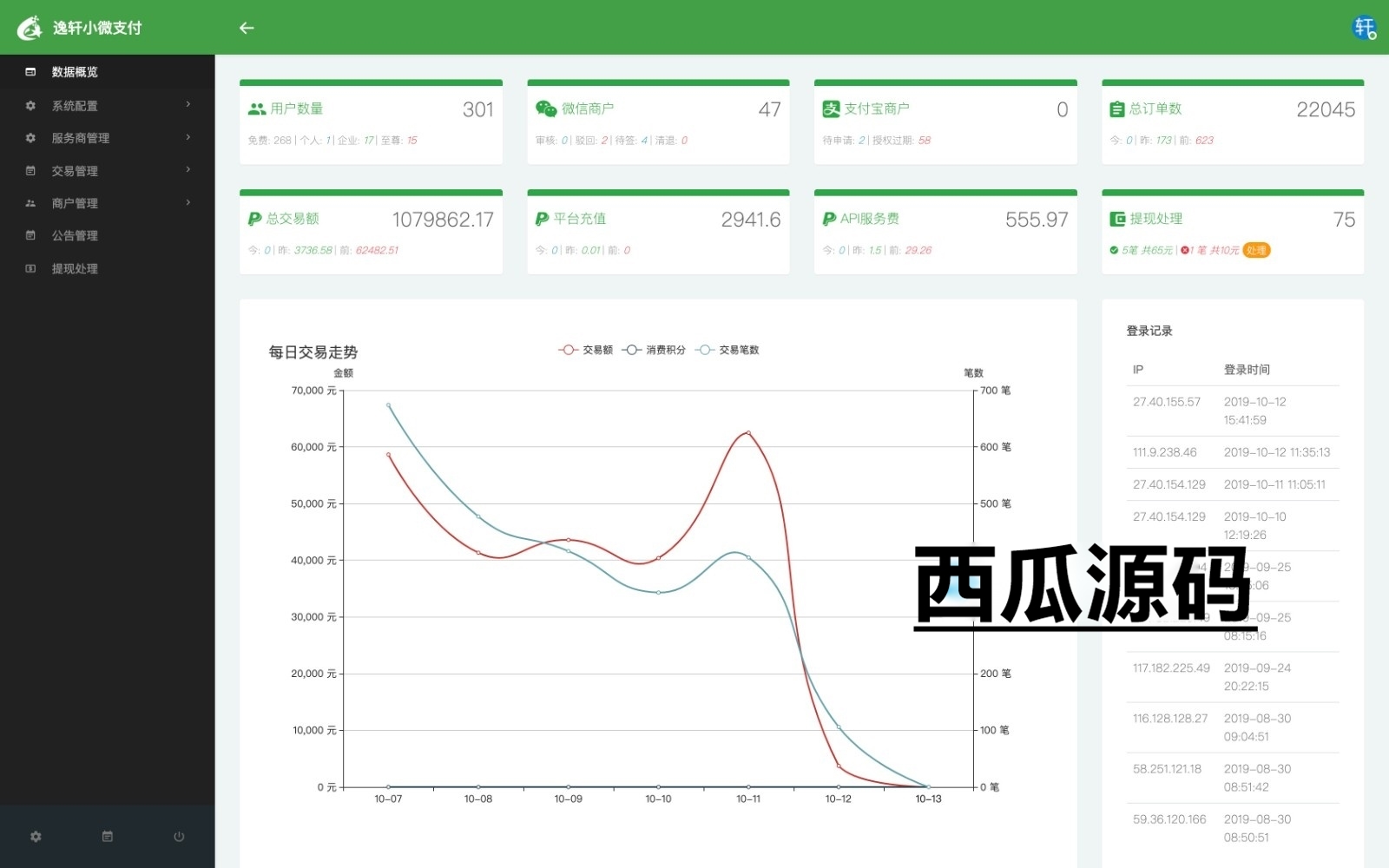Open the 公告管理 menu item
The width and height of the screenshot is (1389, 868).
(108, 235)
